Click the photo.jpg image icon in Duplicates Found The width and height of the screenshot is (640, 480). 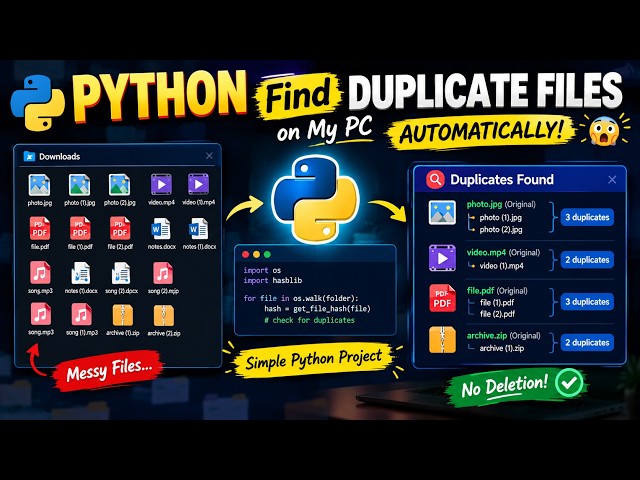(x=442, y=212)
